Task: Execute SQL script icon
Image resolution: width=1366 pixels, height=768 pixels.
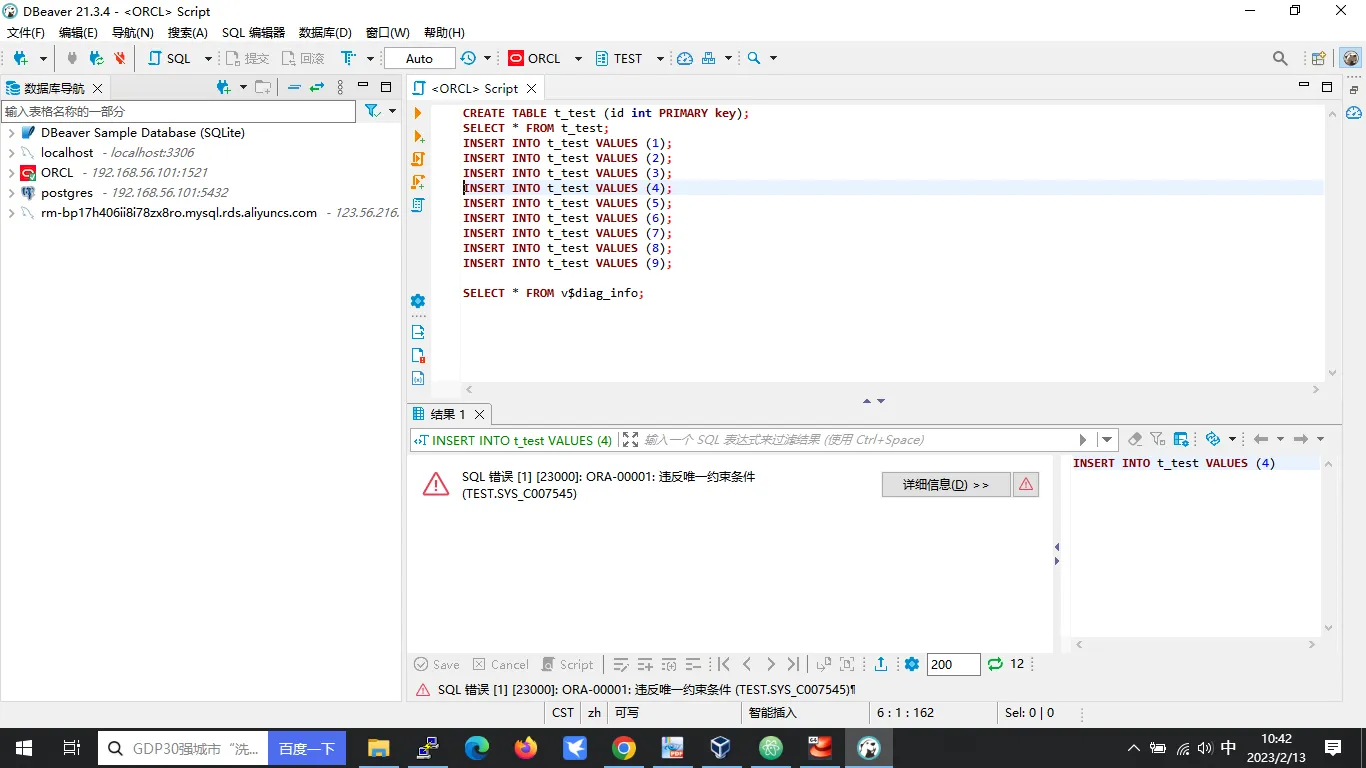Action: (418, 159)
